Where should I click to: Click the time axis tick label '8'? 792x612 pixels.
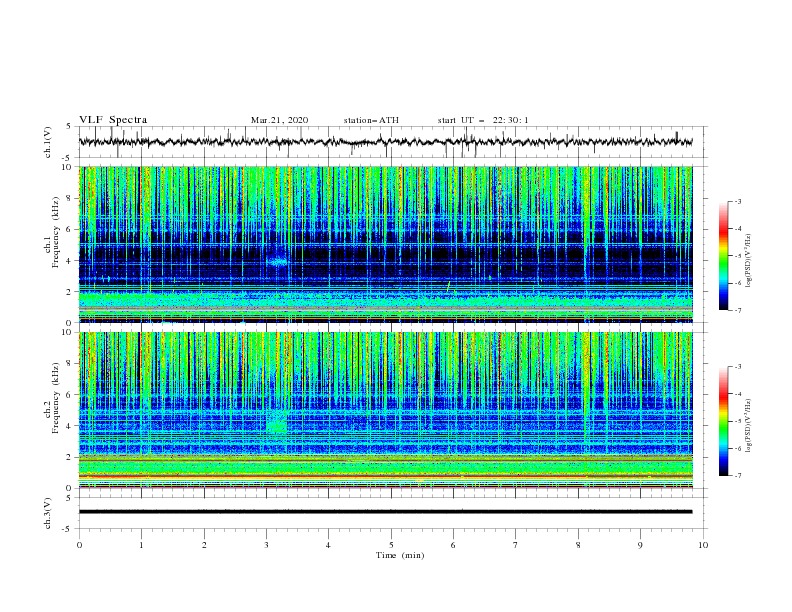(x=578, y=545)
